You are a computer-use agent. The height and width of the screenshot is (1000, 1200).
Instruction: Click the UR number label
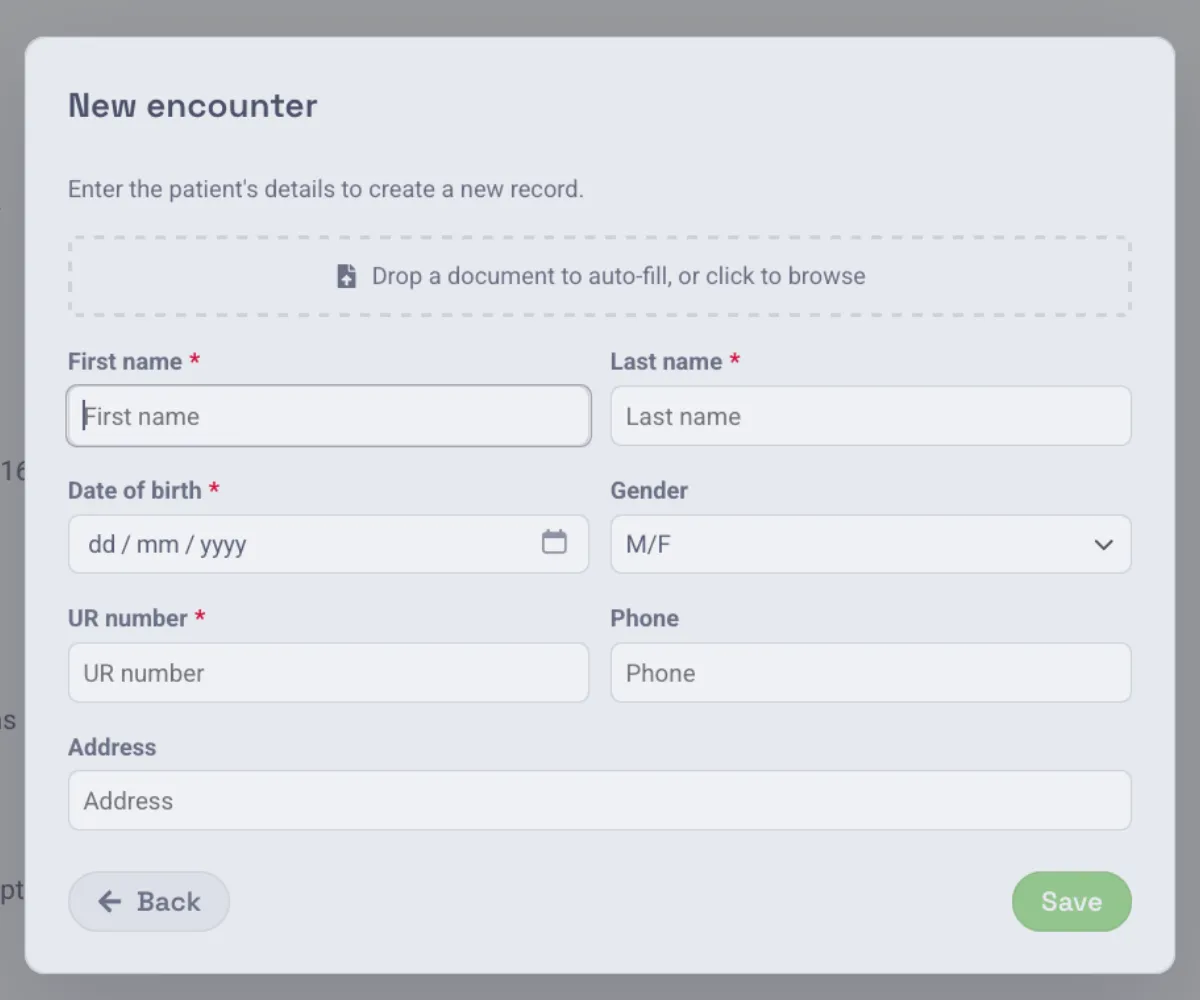[128, 618]
